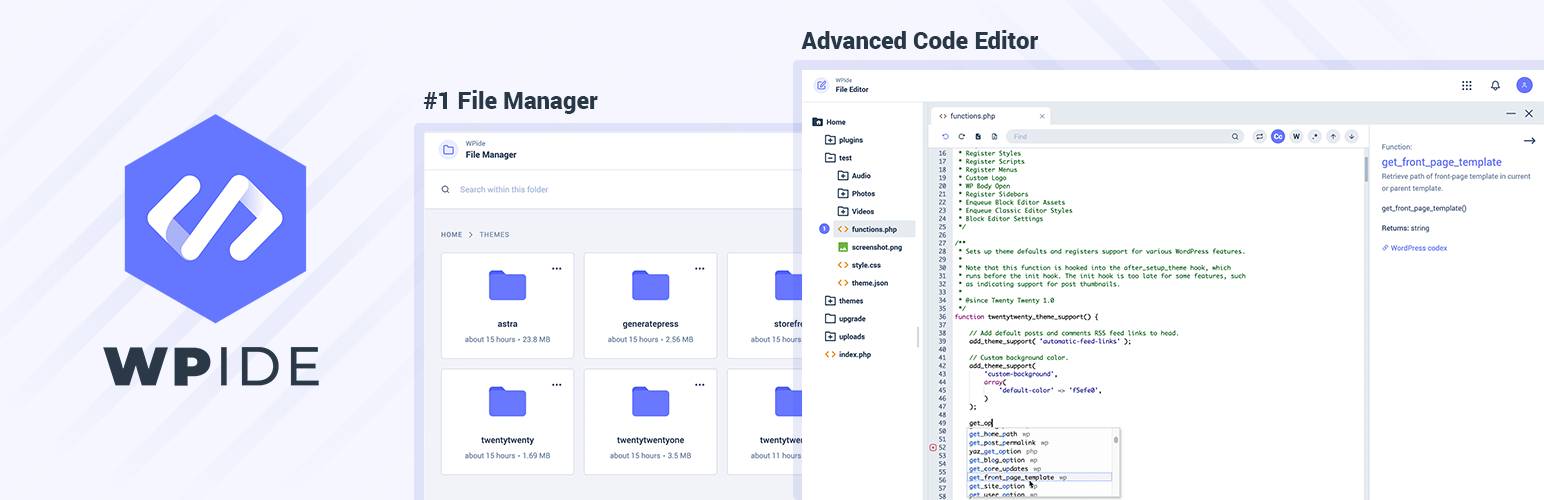Image resolution: width=1544 pixels, height=500 pixels.
Task: Expand the plugins folder in tree
Action: tap(830, 140)
